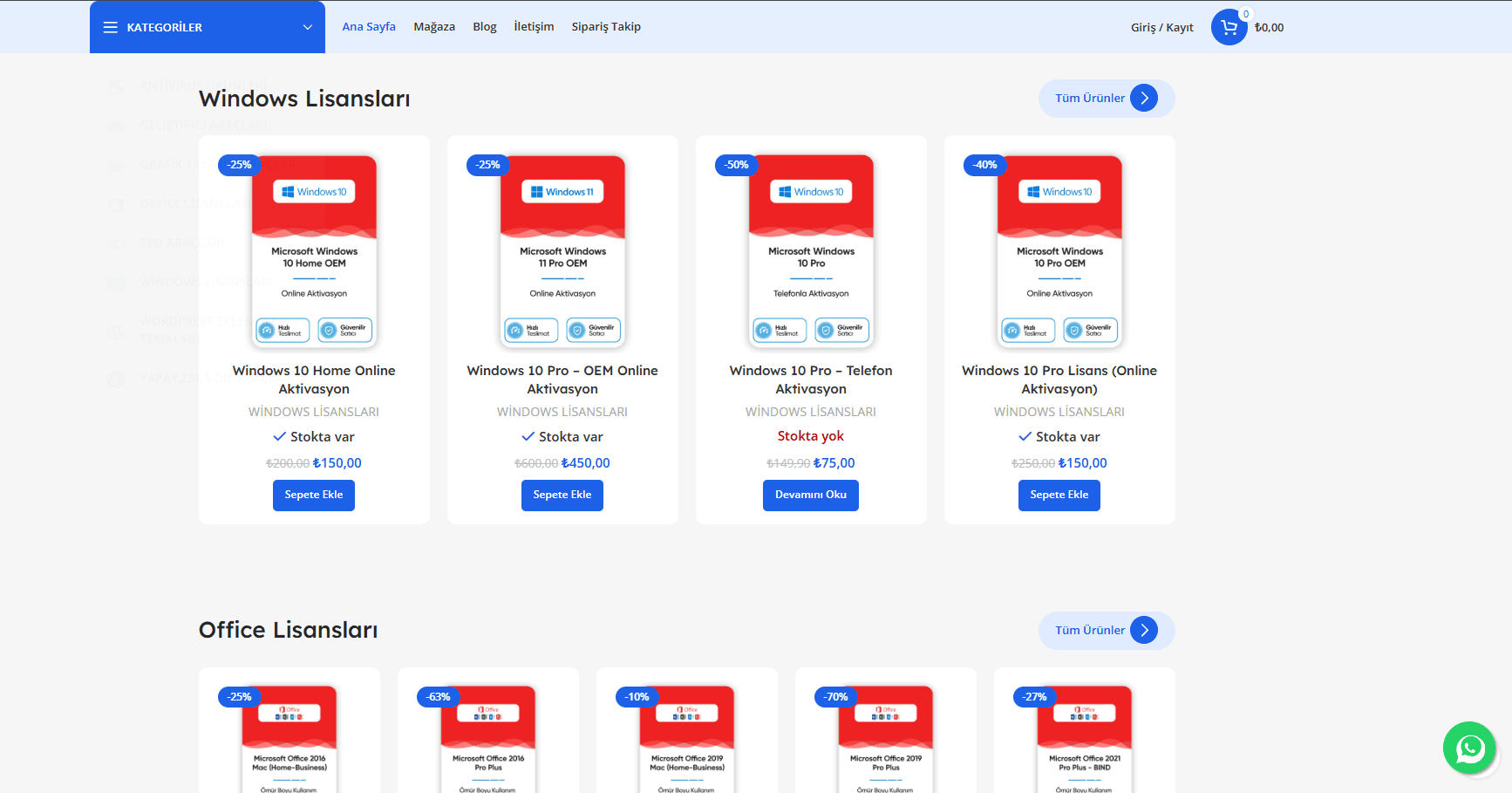Click Windows 10 Pro Telefonla Aktivasyon image
The width and height of the screenshot is (1512, 793).
click(x=811, y=251)
